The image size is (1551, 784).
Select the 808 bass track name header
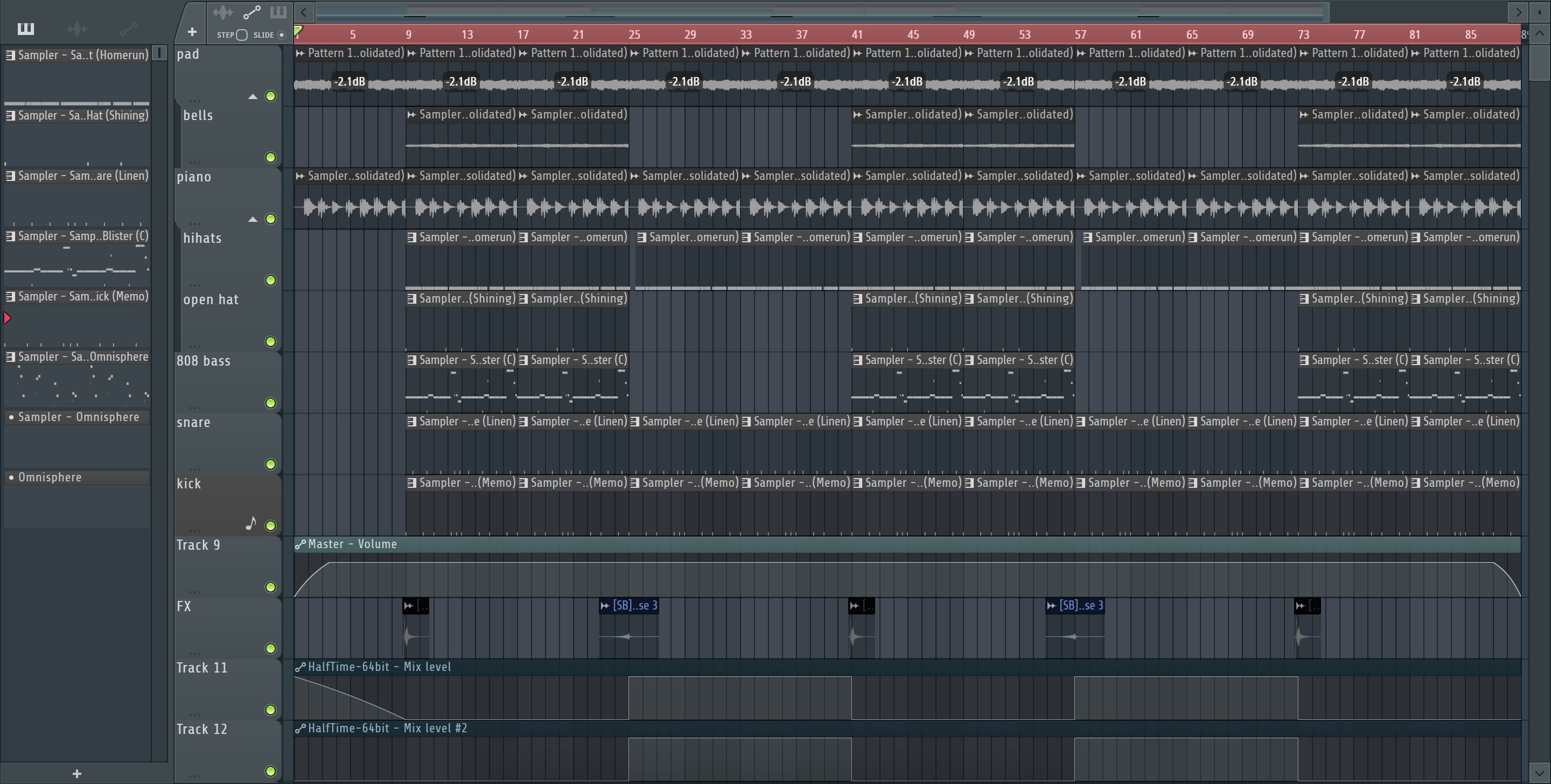click(x=204, y=361)
